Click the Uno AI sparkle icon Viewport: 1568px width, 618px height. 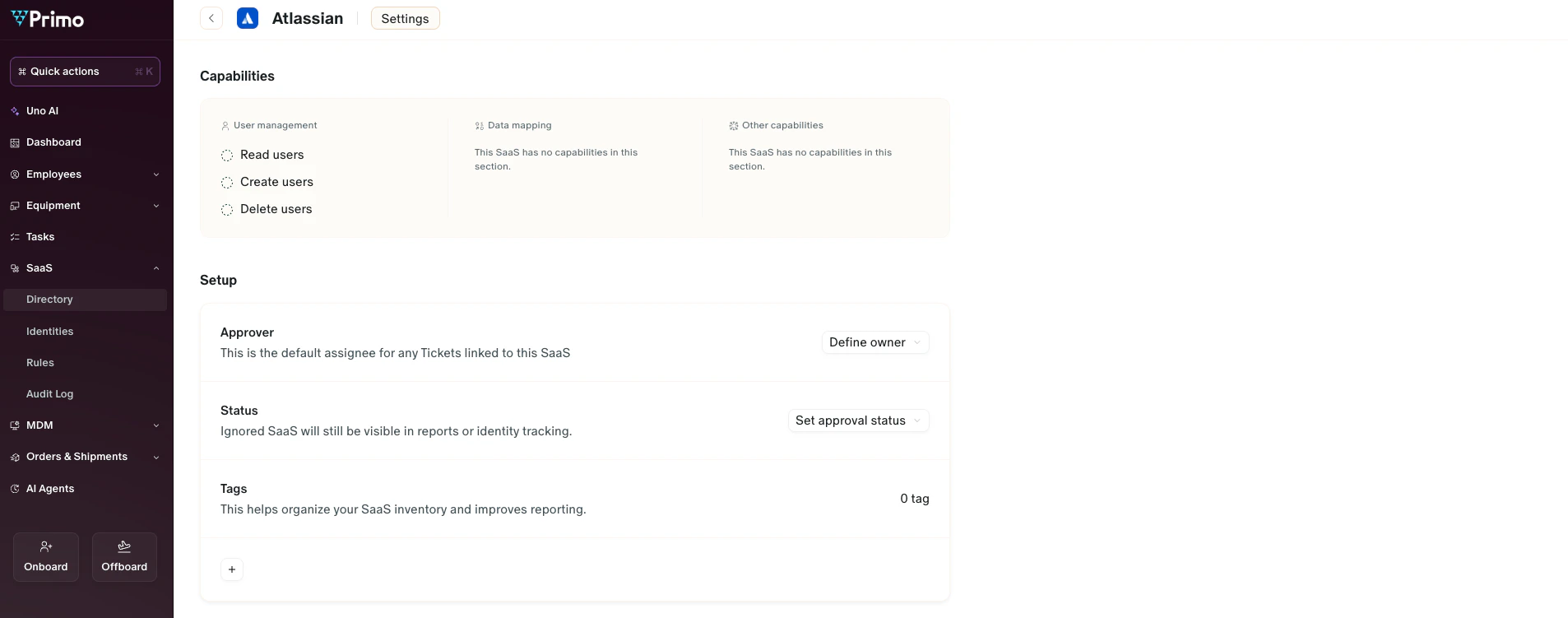tap(15, 111)
